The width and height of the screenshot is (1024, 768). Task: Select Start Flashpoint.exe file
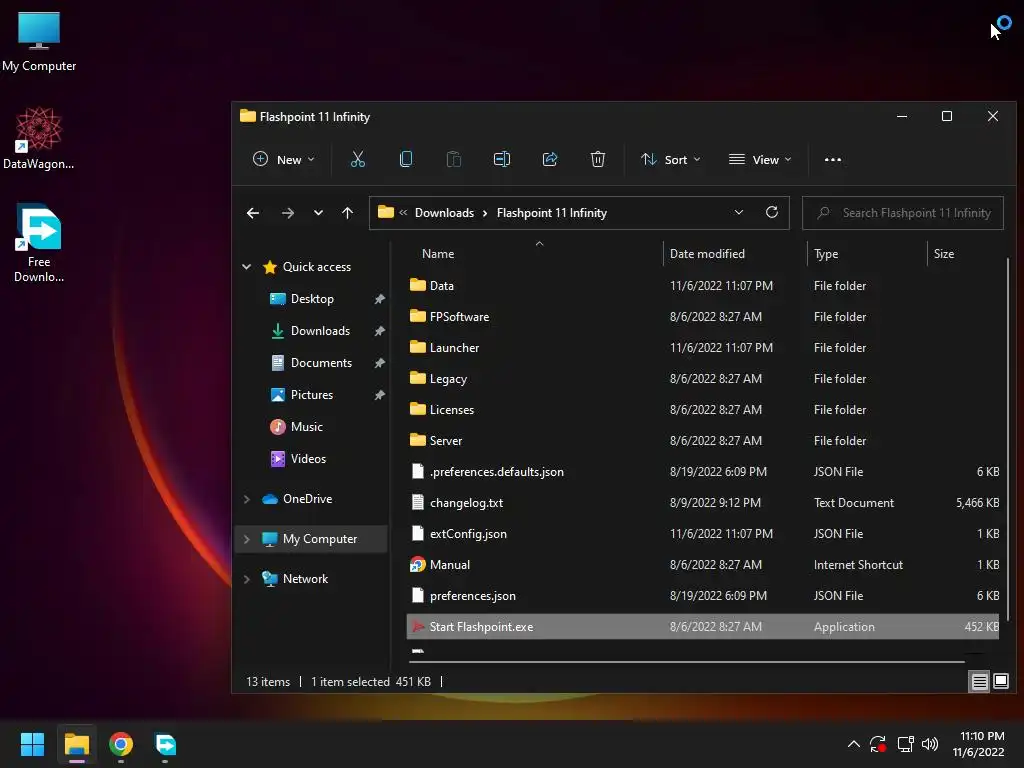[x=703, y=627]
